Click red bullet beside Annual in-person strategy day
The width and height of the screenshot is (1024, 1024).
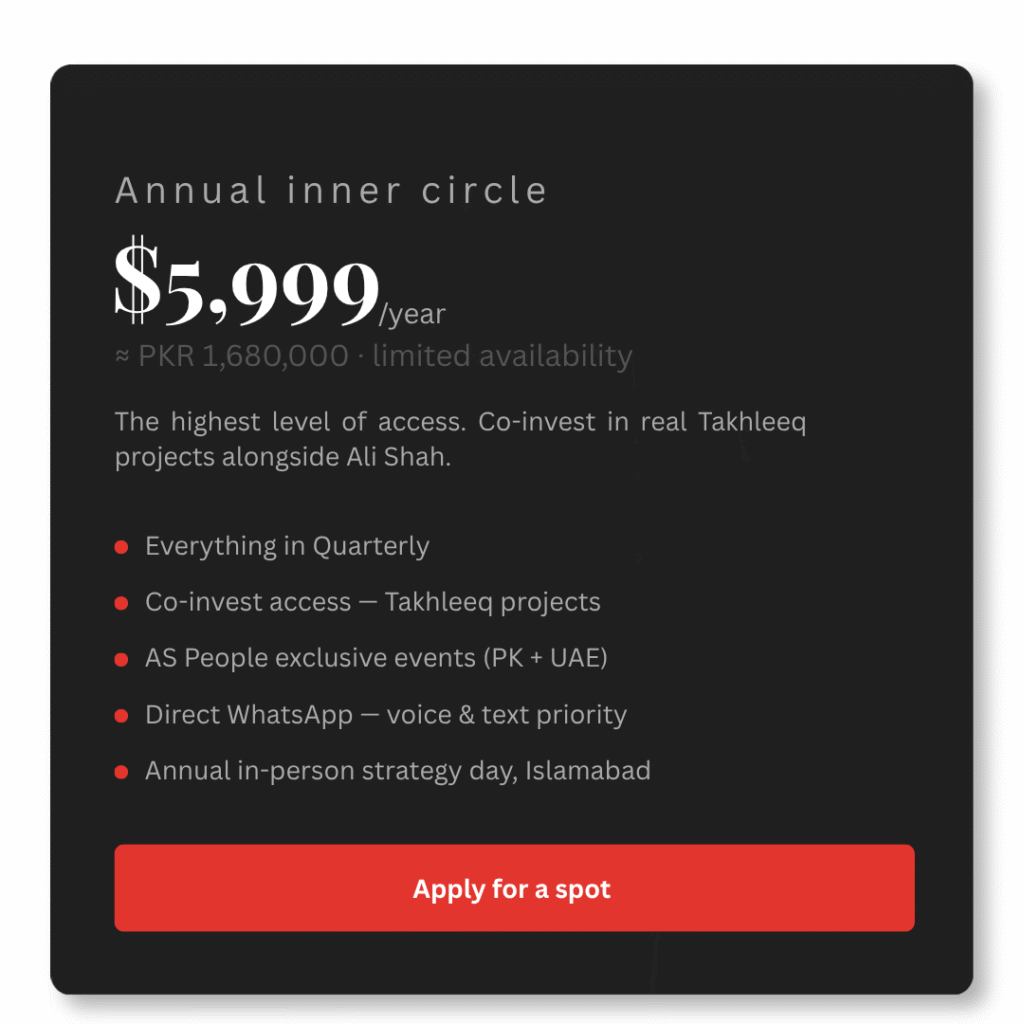(121, 772)
